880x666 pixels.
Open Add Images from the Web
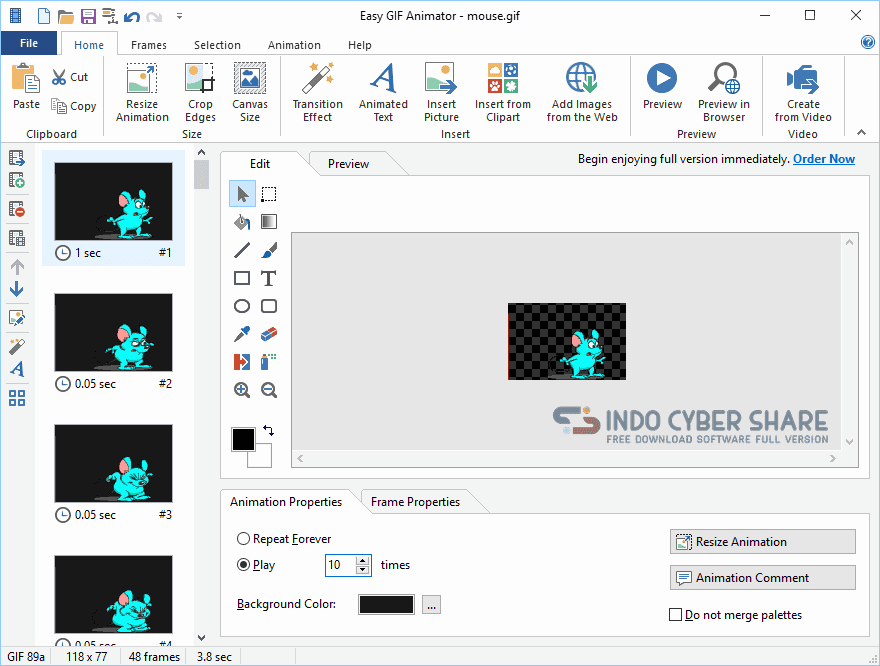[582, 93]
